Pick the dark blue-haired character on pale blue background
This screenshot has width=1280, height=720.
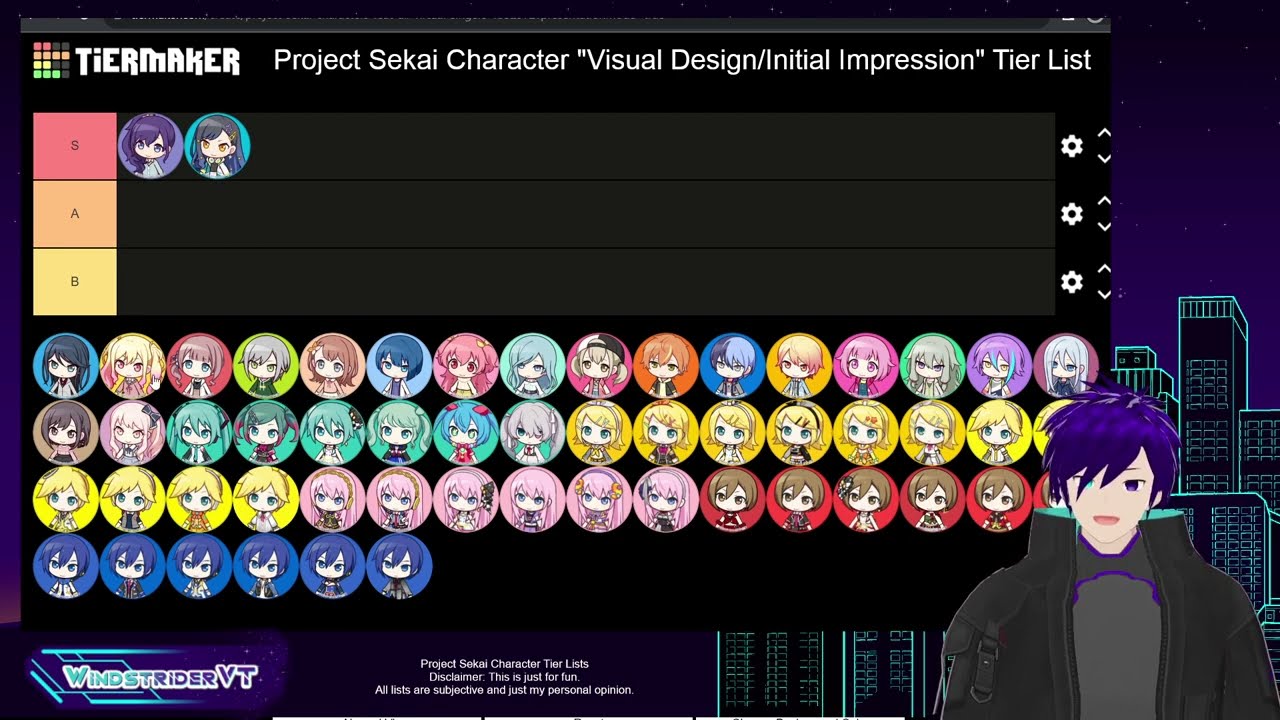[x=399, y=366]
